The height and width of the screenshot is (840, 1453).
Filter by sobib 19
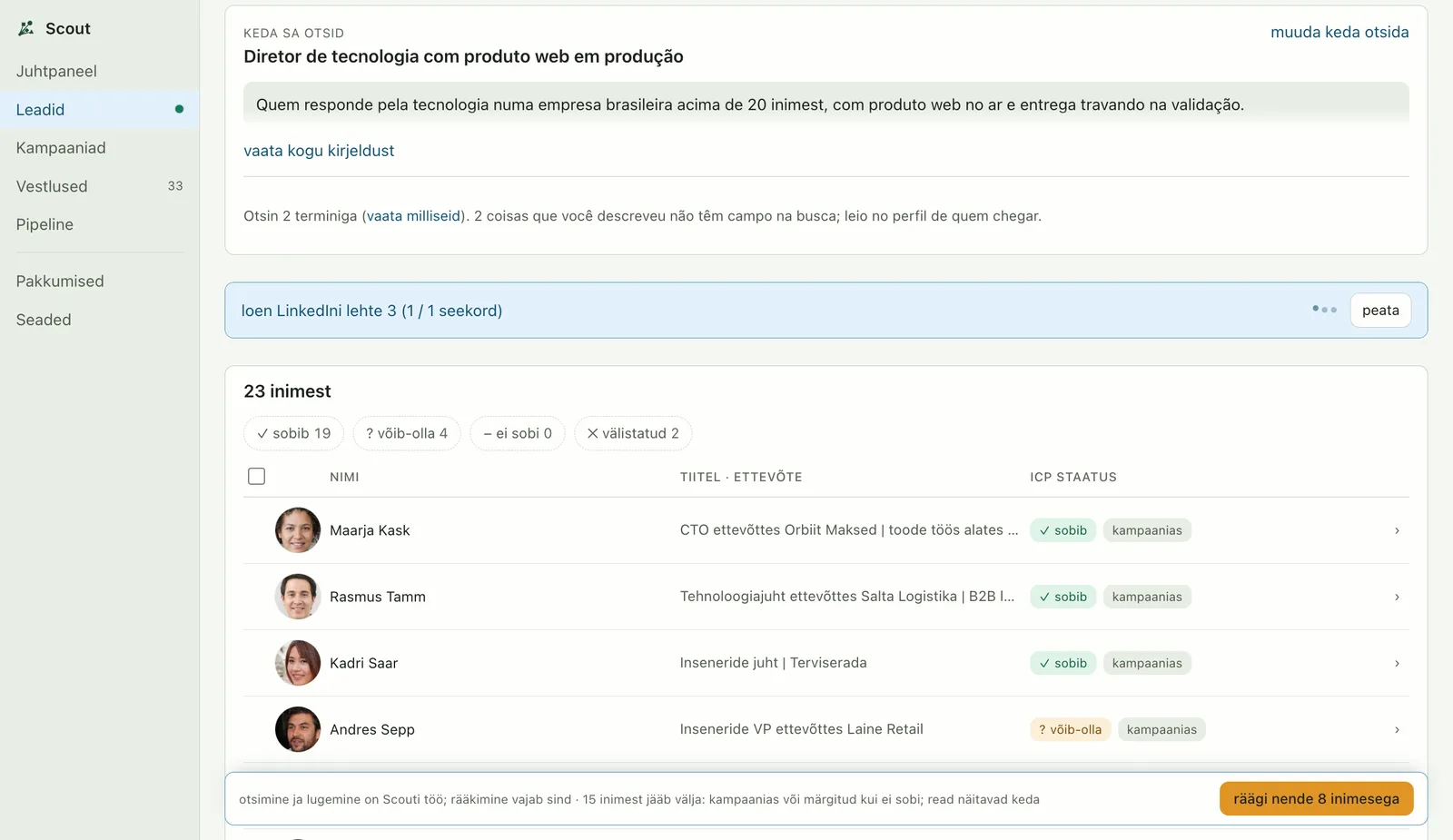pos(293,433)
